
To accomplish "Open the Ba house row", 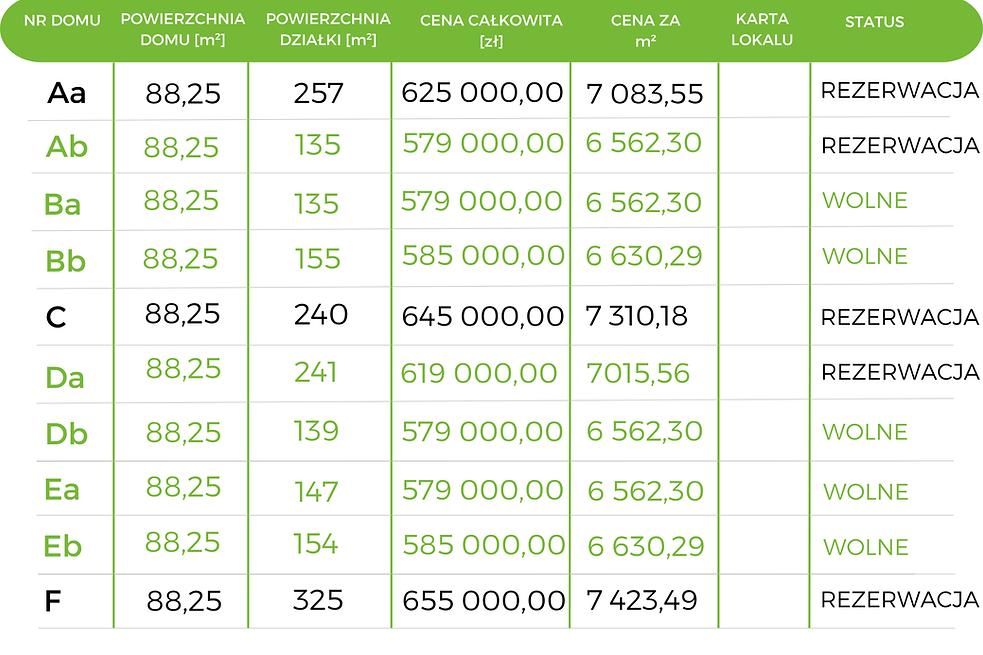I will tap(63, 204).
